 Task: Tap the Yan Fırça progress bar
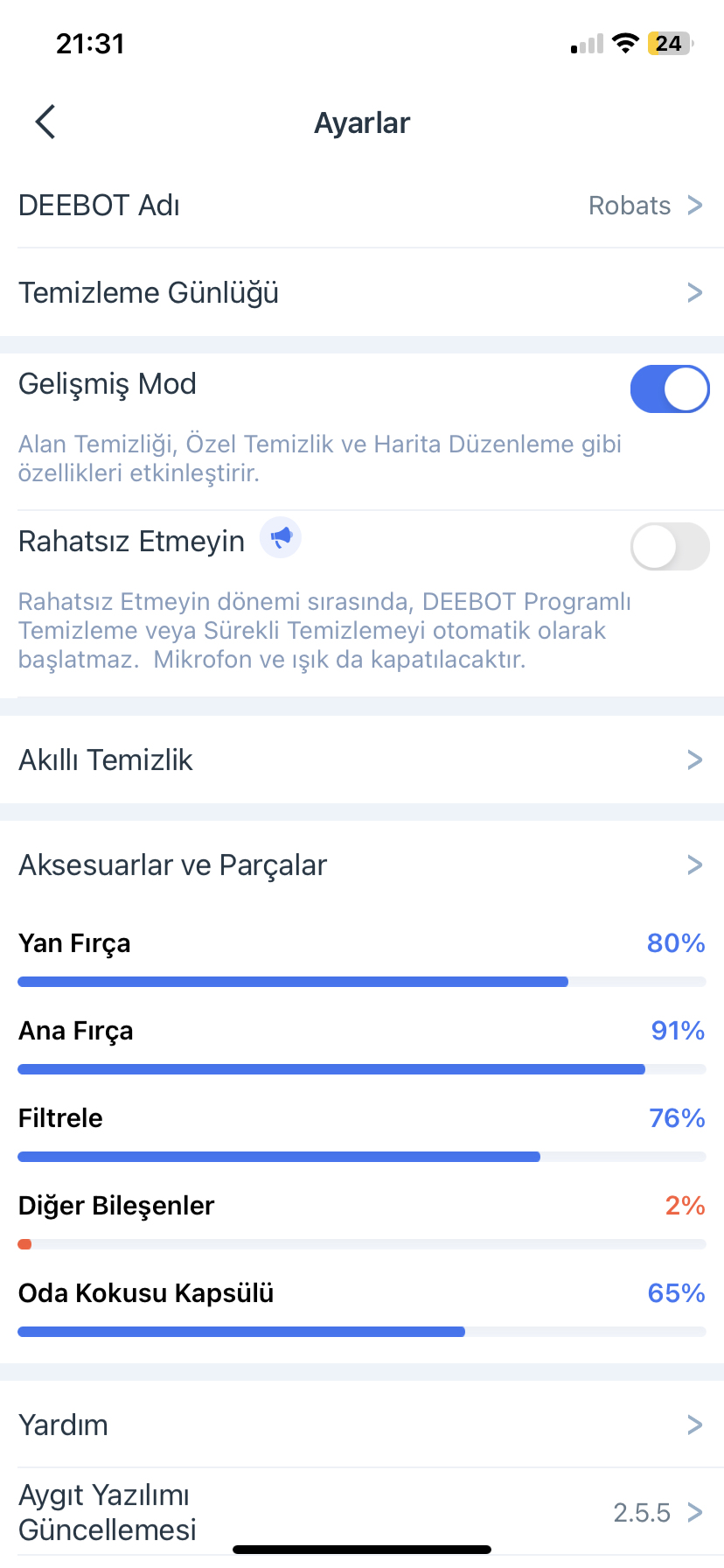[362, 982]
